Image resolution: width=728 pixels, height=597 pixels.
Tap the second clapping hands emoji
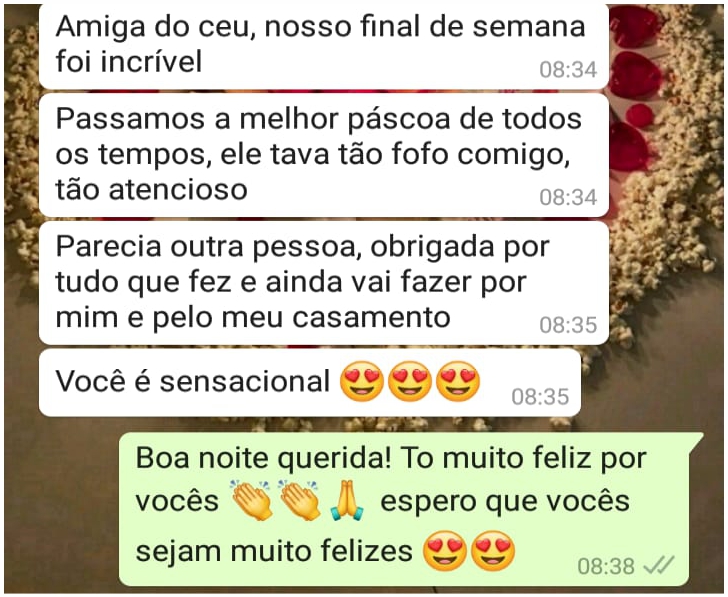(x=300, y=500)
